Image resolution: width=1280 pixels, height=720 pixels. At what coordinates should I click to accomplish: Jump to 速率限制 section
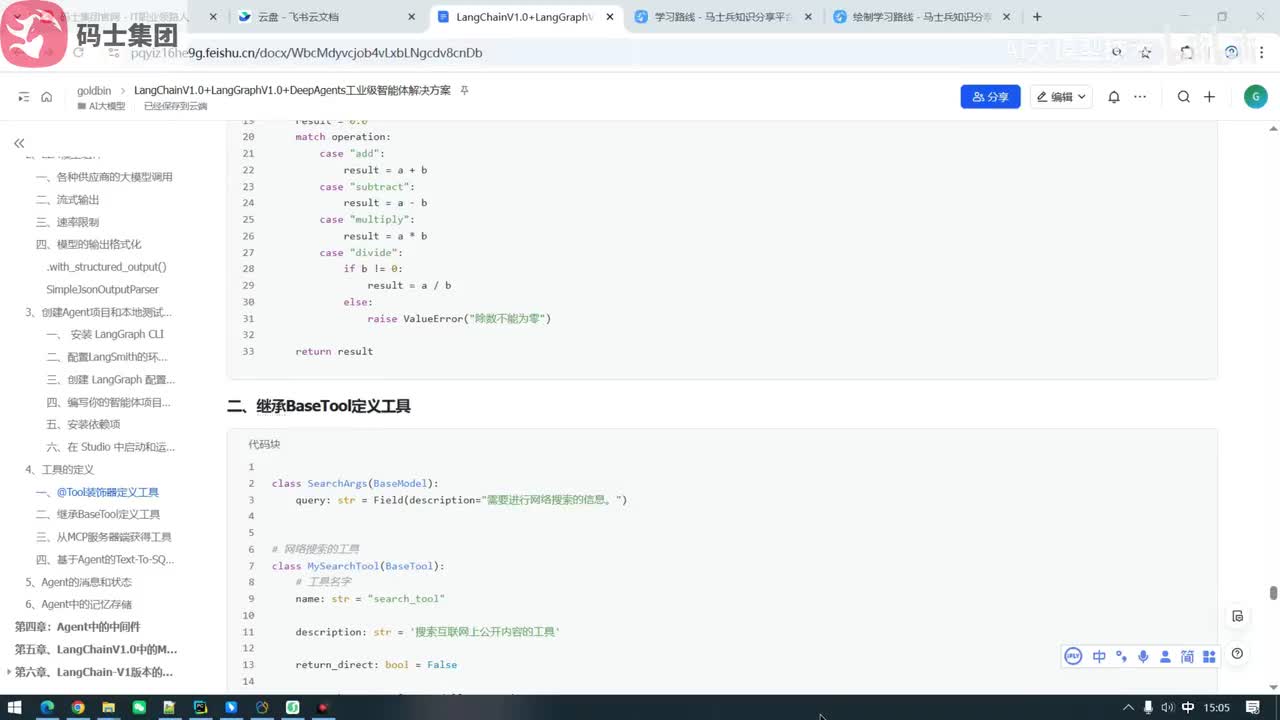(67, 222)
